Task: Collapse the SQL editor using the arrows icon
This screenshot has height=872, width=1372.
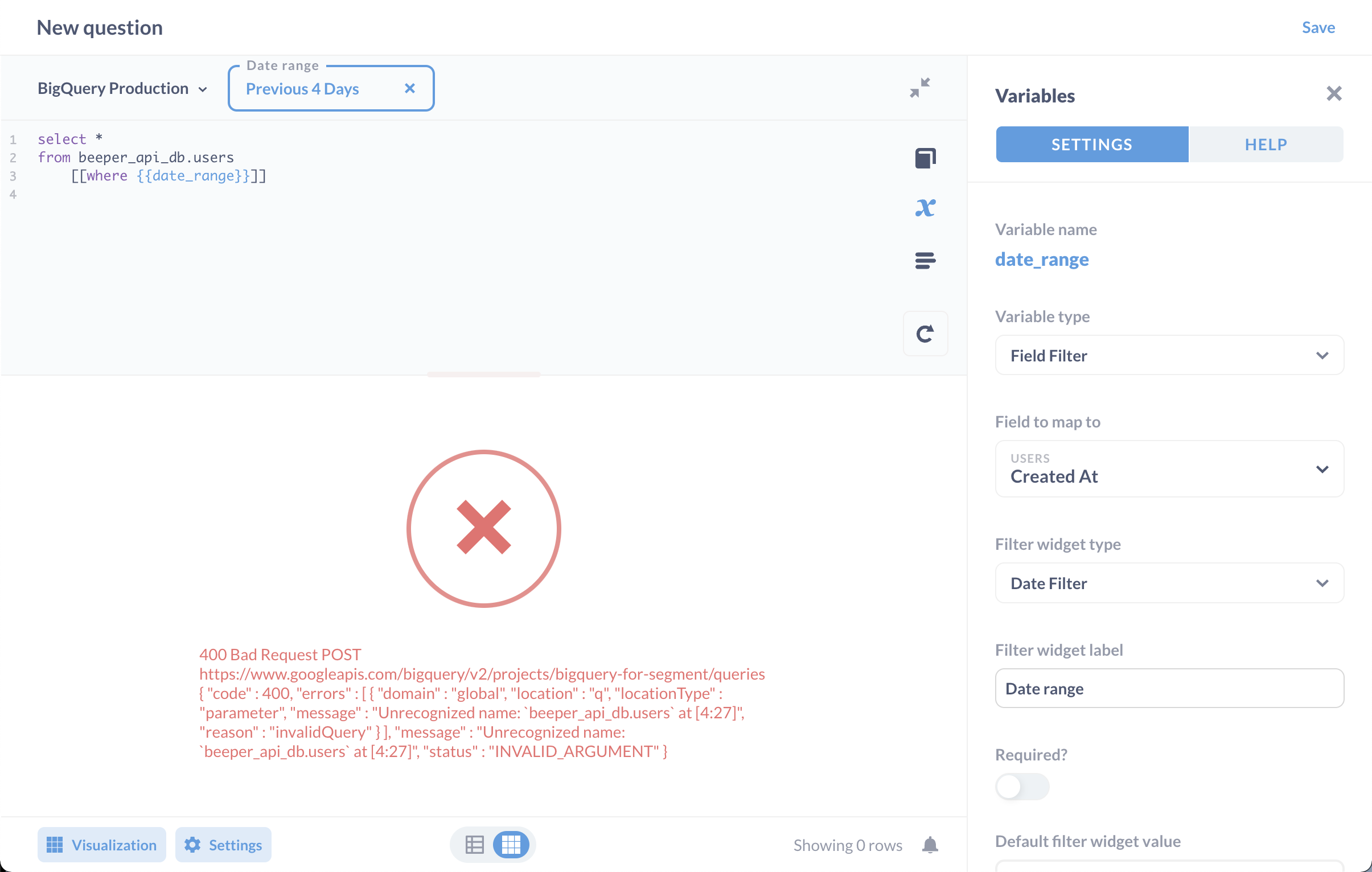Action: click(x=919, y=87)
